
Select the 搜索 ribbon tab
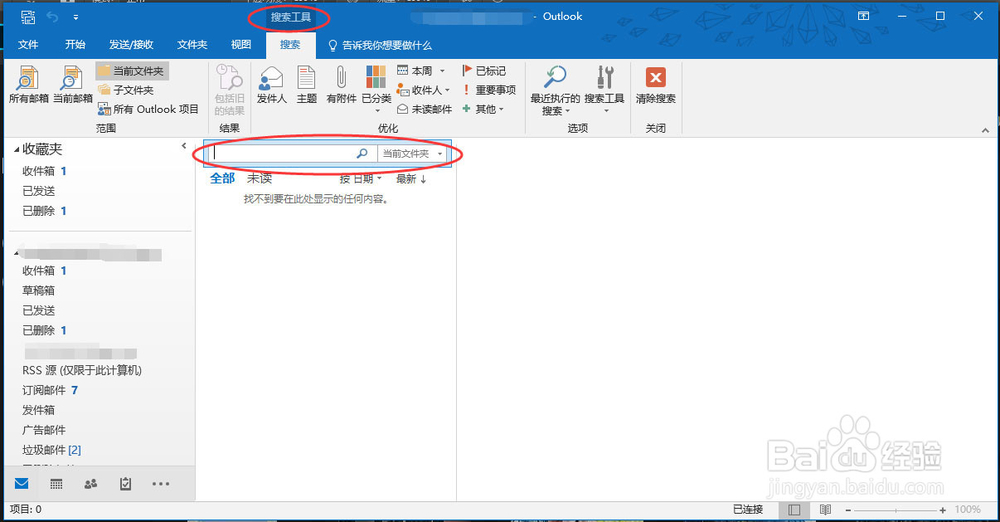(290, 45)
